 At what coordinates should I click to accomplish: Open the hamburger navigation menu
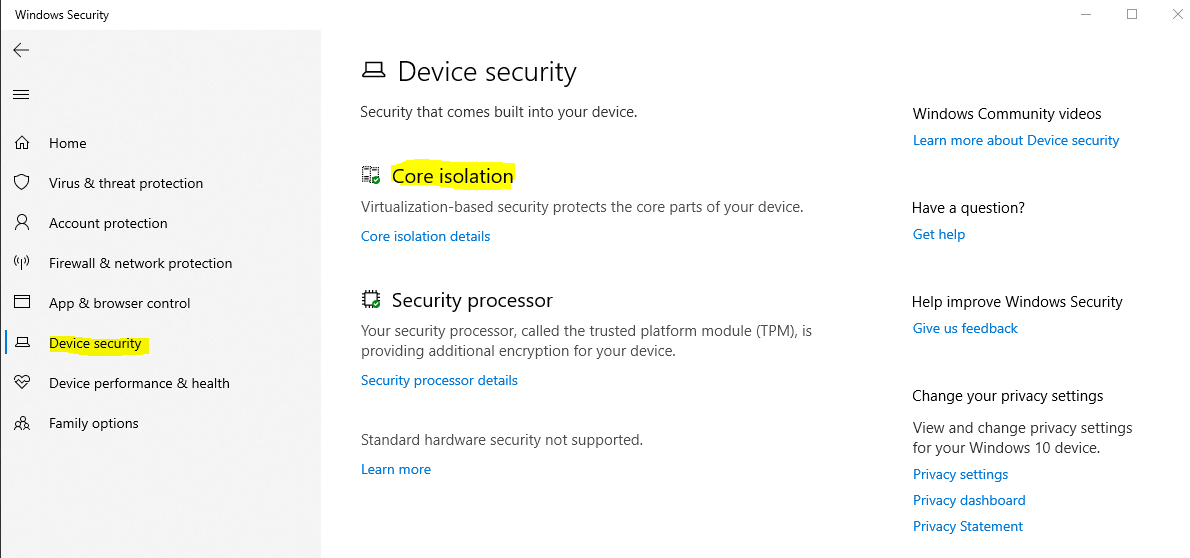[x=21, y=95]
